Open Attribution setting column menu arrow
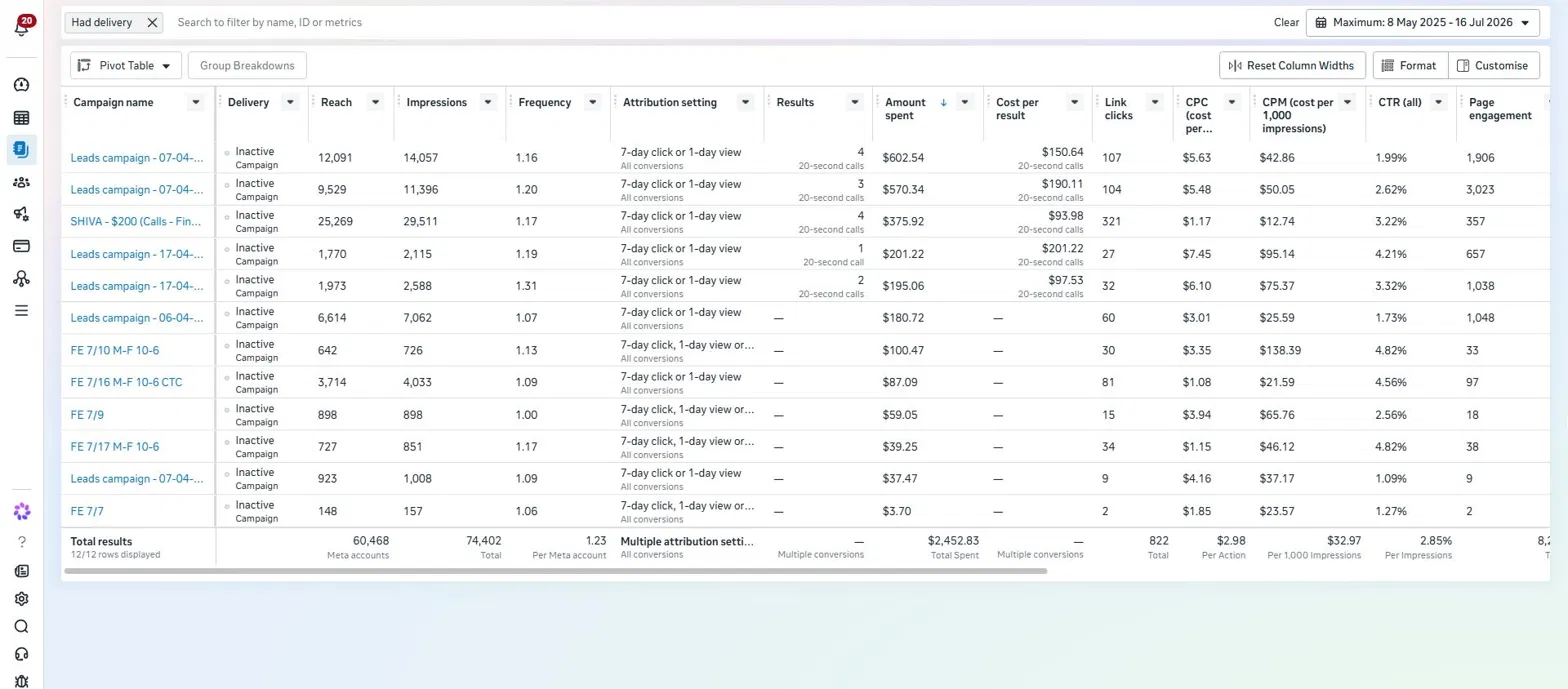This screenshot has width=1568, height=689. [x=746, y=102]
